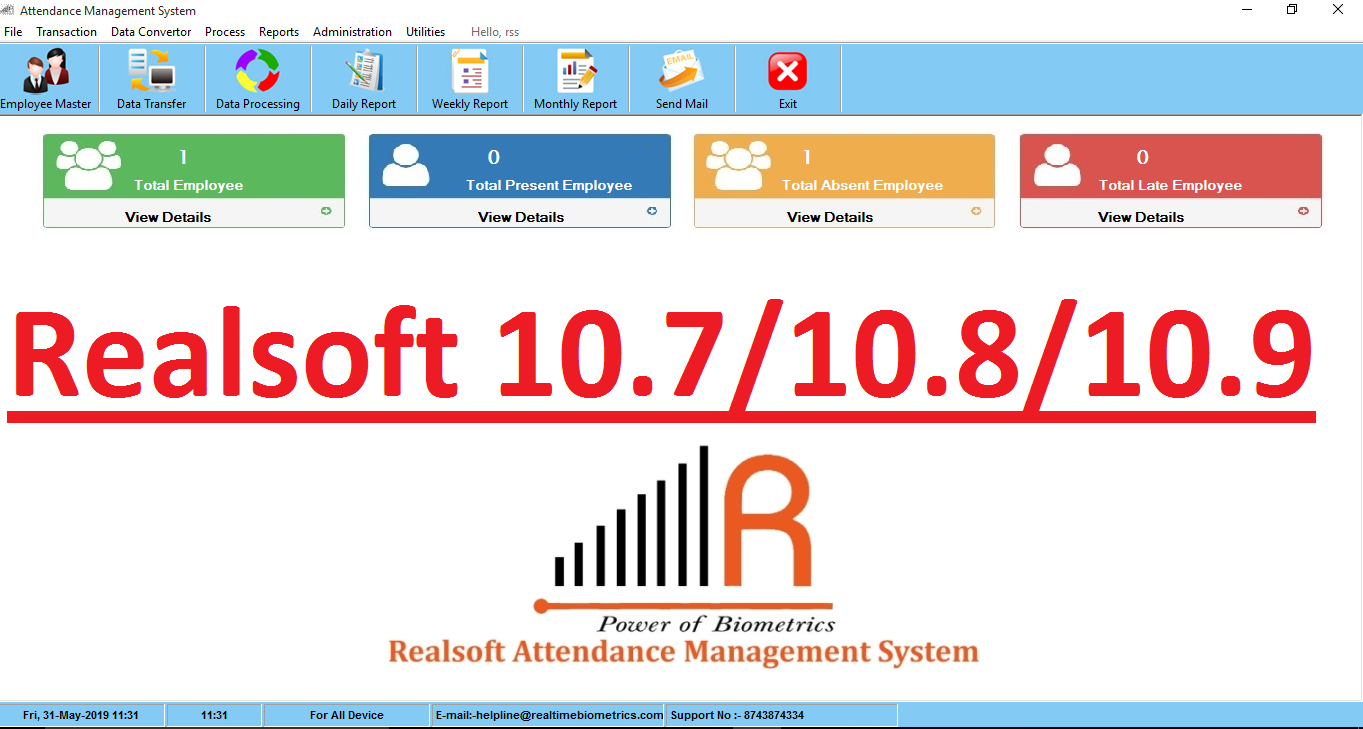Open the Weekly Report icon
Screen dimensions: 1363x729
coord(470,71)
